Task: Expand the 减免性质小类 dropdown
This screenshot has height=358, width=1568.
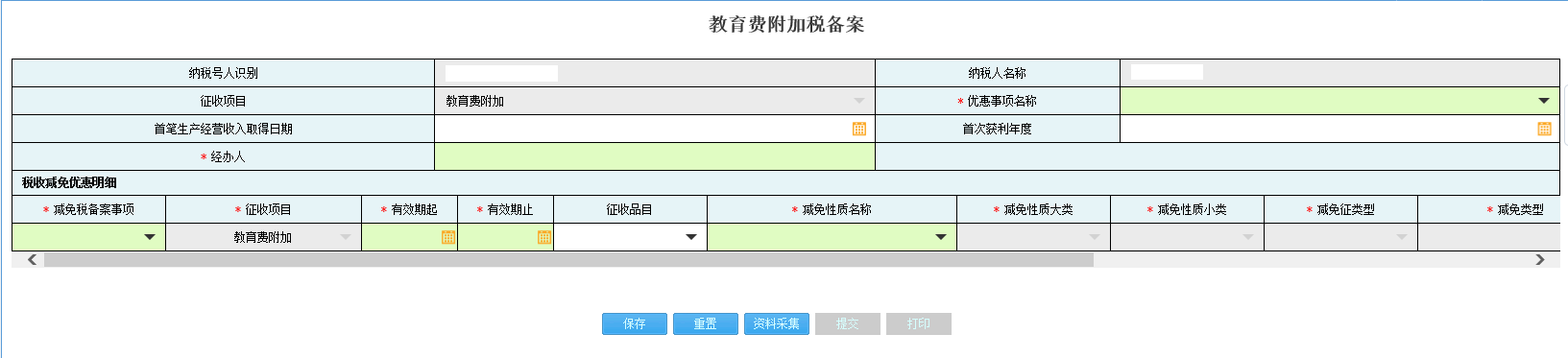Action: (1248, 237)
